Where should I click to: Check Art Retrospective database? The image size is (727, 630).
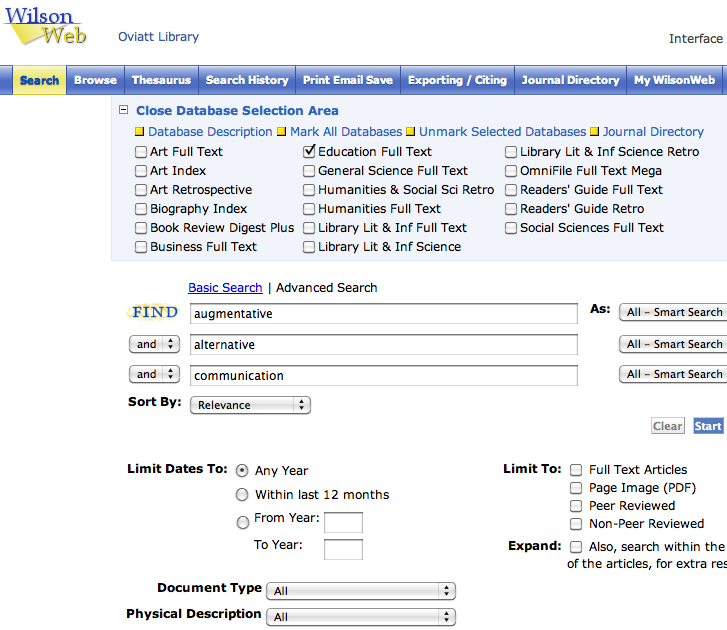[140, 190]
